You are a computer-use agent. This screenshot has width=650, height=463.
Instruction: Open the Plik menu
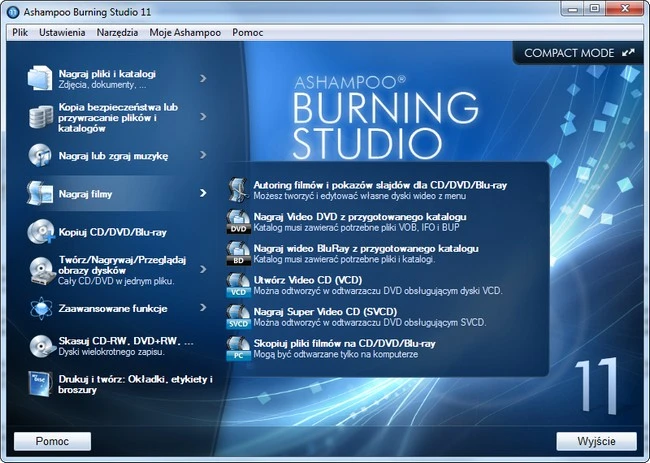[20, 32]
